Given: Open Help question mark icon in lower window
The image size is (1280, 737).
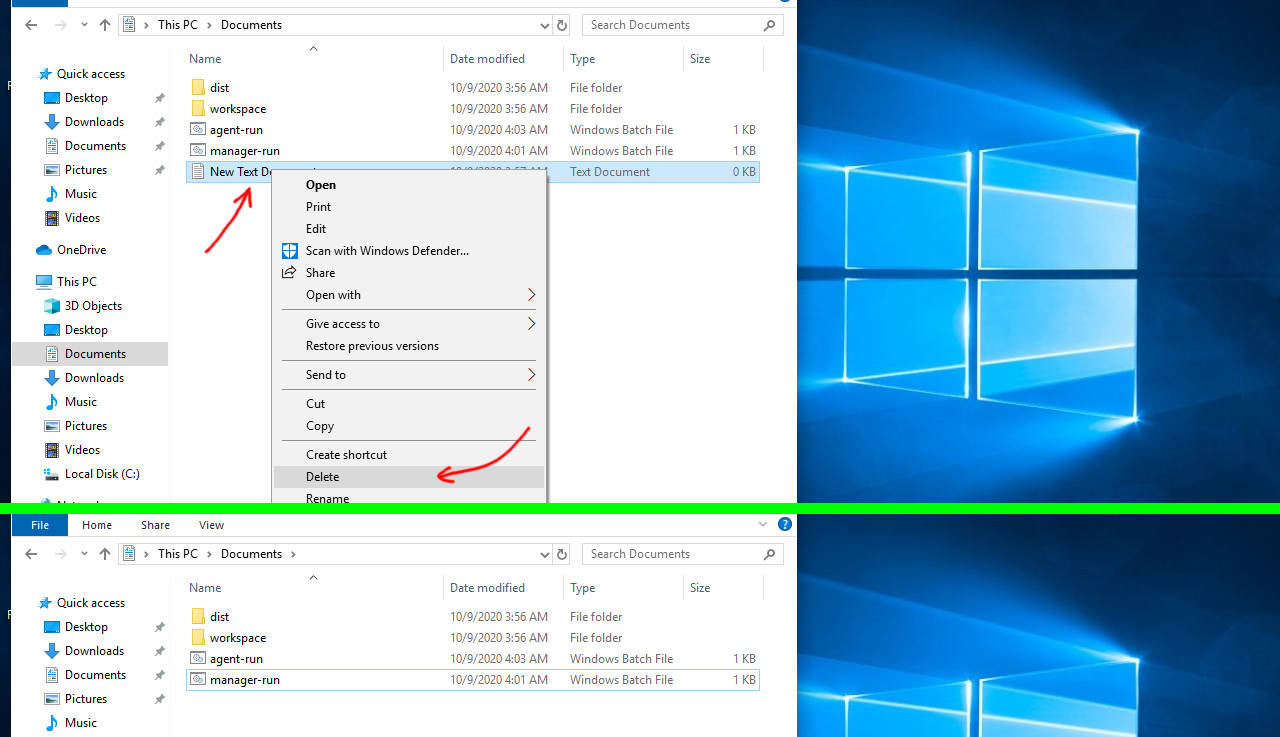Looking at the screenshot, I should pyautogui.click(x=785, y=524).
